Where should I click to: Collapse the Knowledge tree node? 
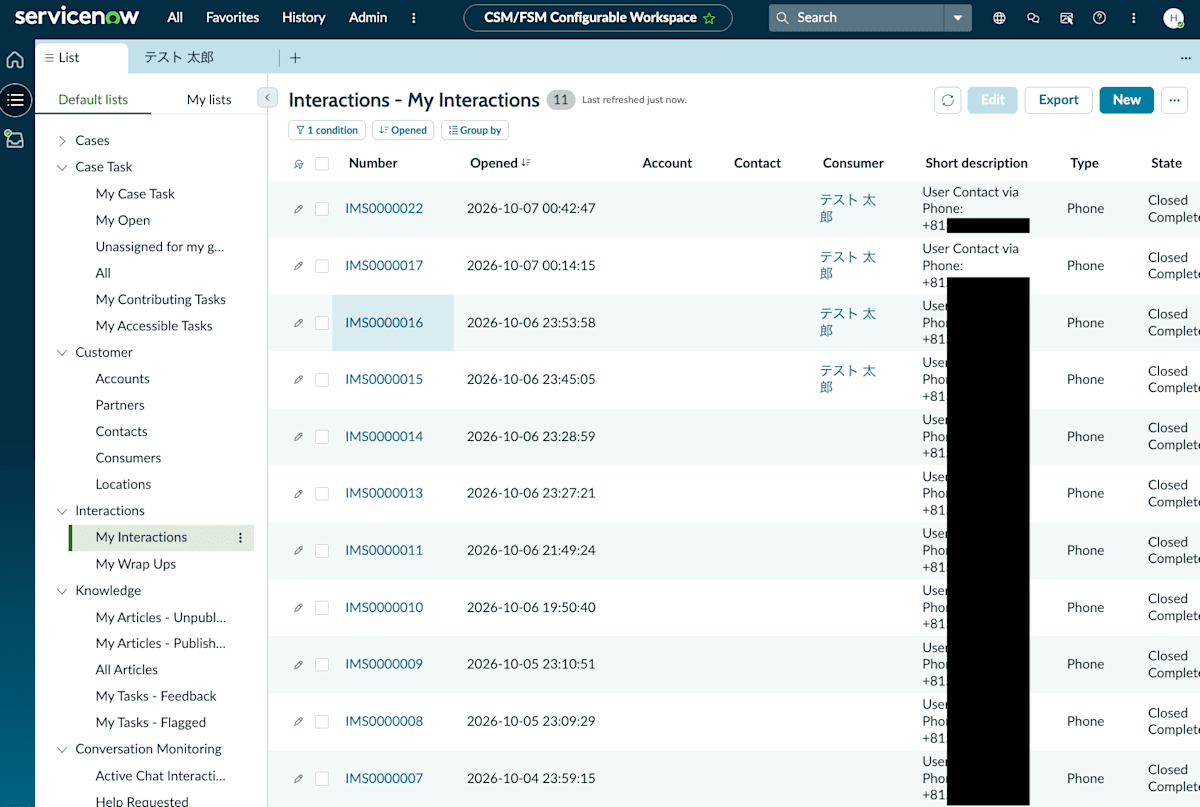point(62,590)
